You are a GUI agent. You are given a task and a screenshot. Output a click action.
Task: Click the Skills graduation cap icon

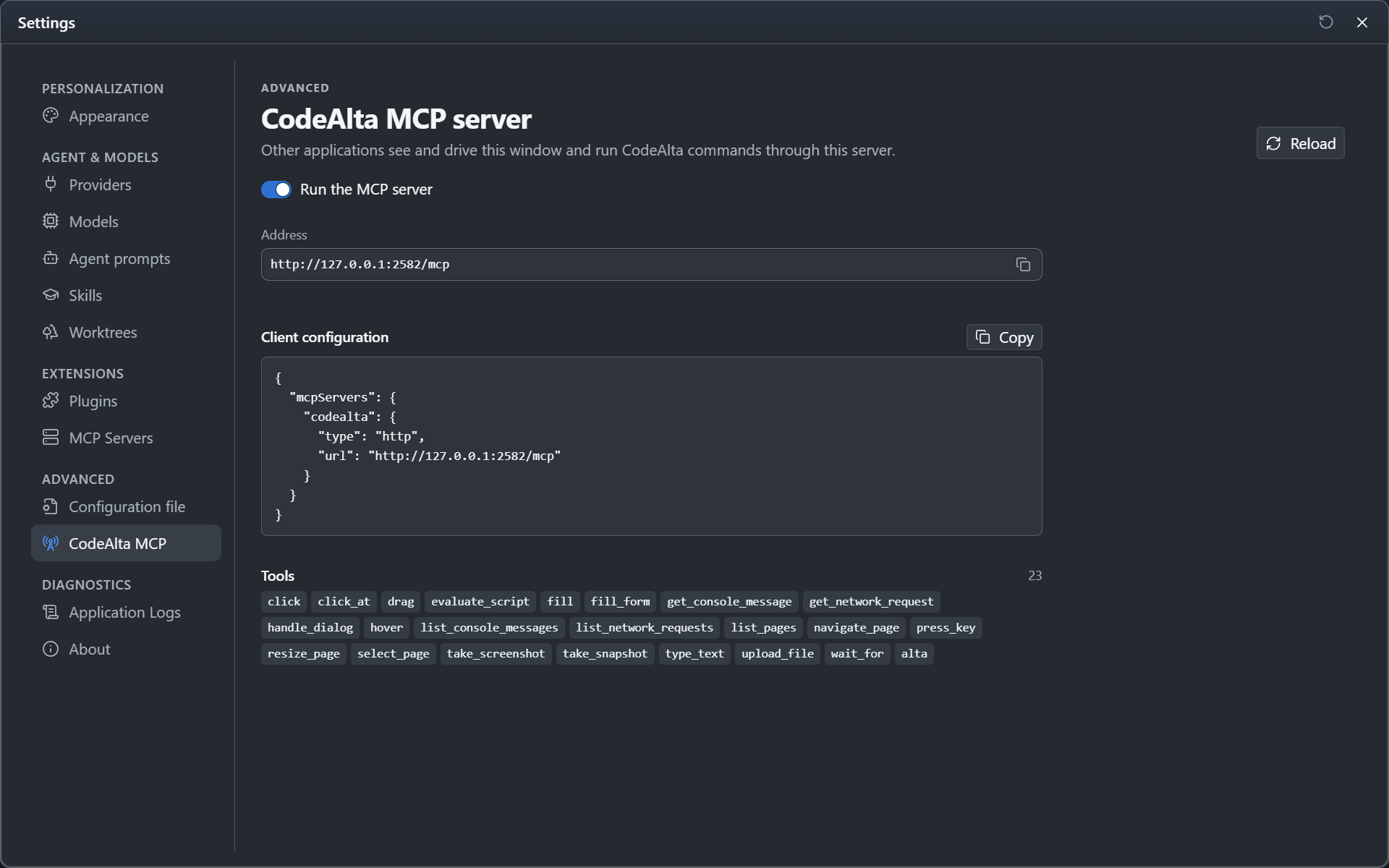pyautogui.click(x=51, y=295)
